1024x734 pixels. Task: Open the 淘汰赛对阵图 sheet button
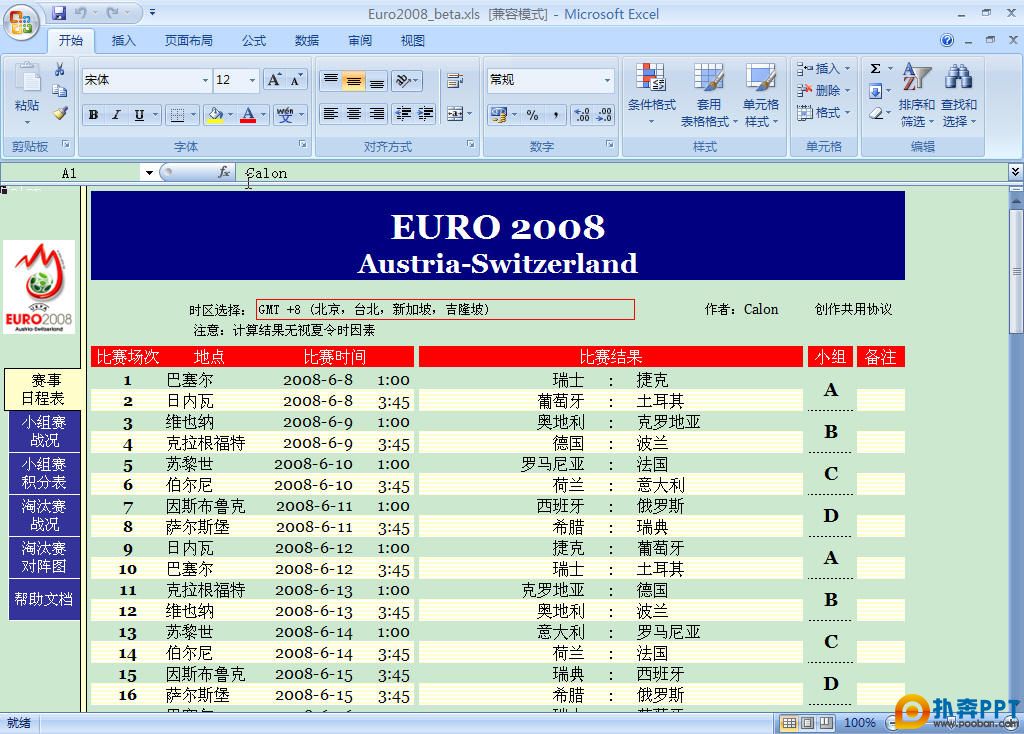[x=44, y=557]
